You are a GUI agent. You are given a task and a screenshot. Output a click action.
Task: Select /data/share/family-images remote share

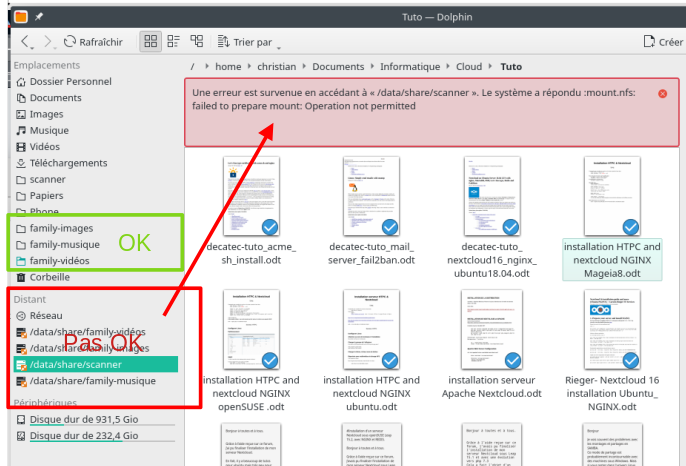[95, 348]
